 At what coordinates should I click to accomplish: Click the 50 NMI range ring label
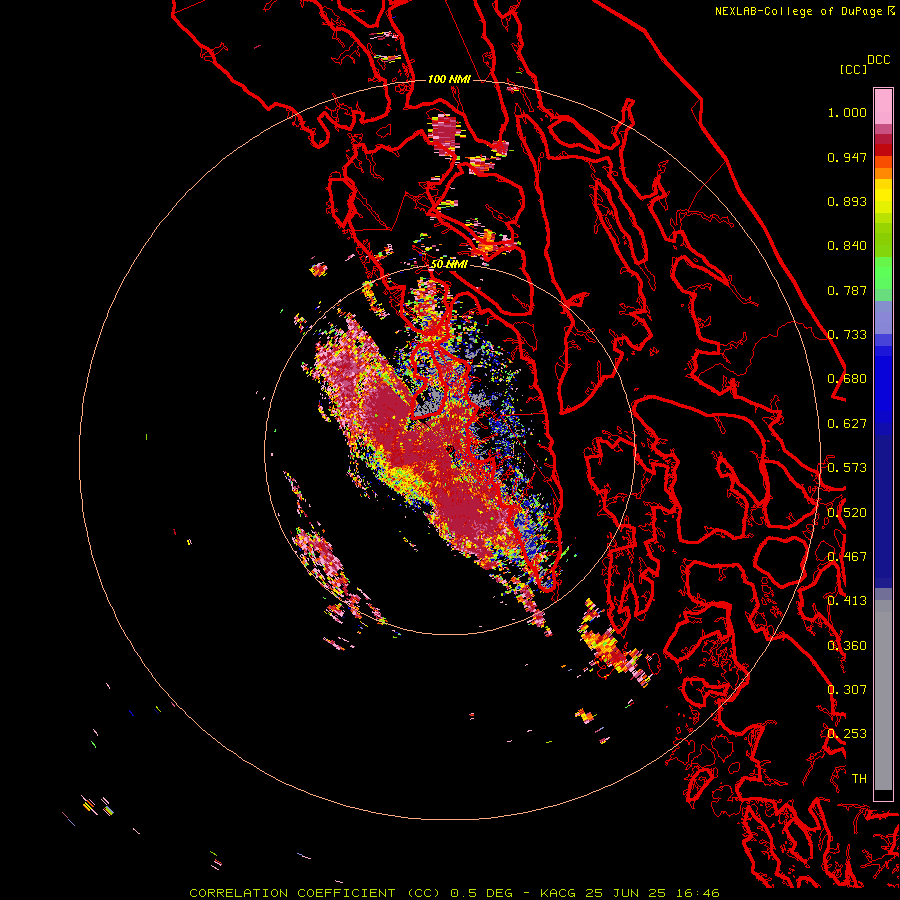click(x=449, y=264)
